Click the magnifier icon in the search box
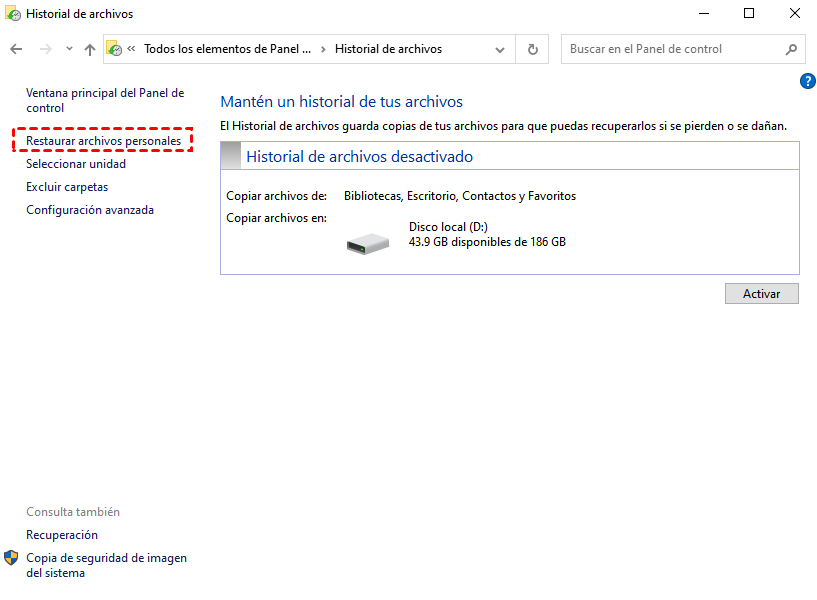Screen dimensions: 817x600 coord(791,49)
